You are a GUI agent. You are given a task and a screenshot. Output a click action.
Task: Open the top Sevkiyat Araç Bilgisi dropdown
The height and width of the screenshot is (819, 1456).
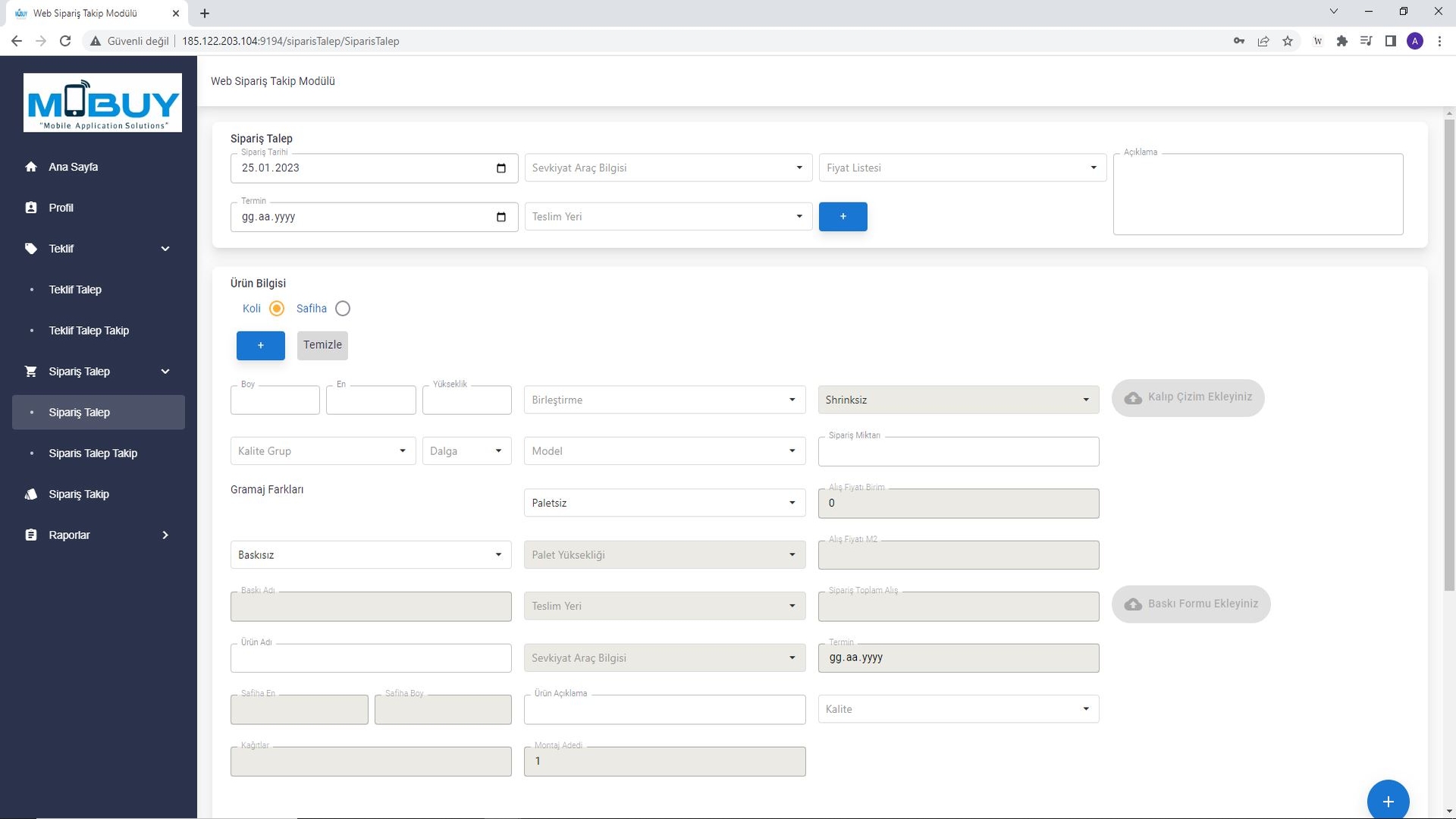pyautogui.click(x=668, y=168)
